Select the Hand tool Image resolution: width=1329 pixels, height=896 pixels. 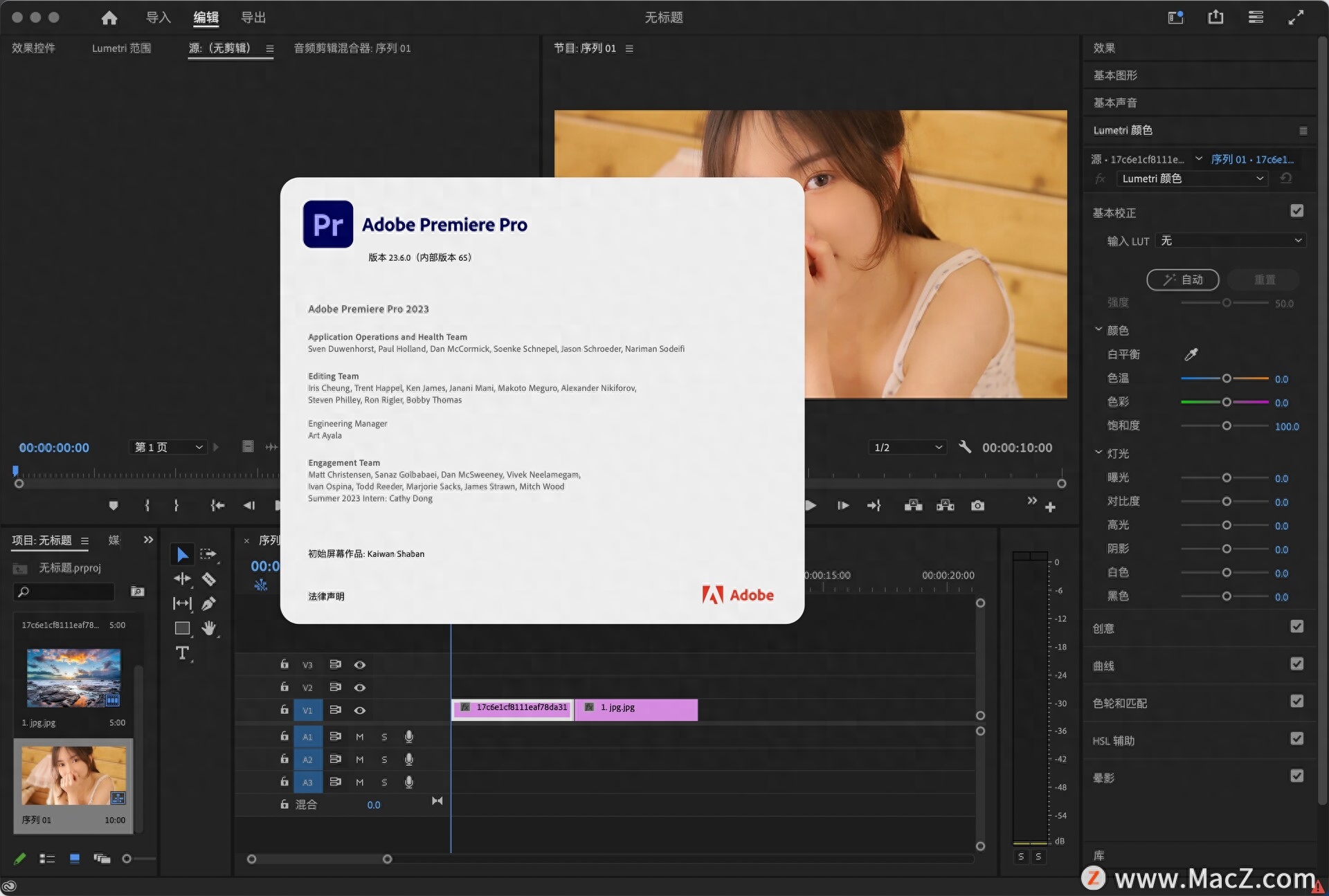209,628
